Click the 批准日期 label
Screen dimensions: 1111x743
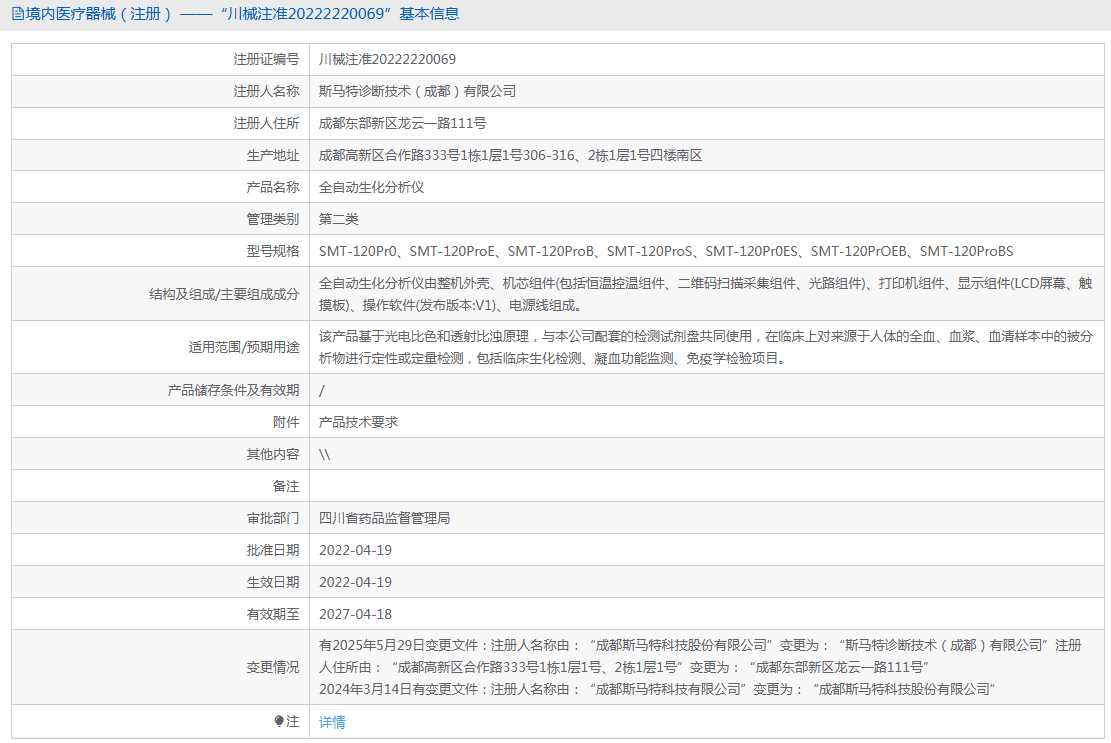coord(273,550)
